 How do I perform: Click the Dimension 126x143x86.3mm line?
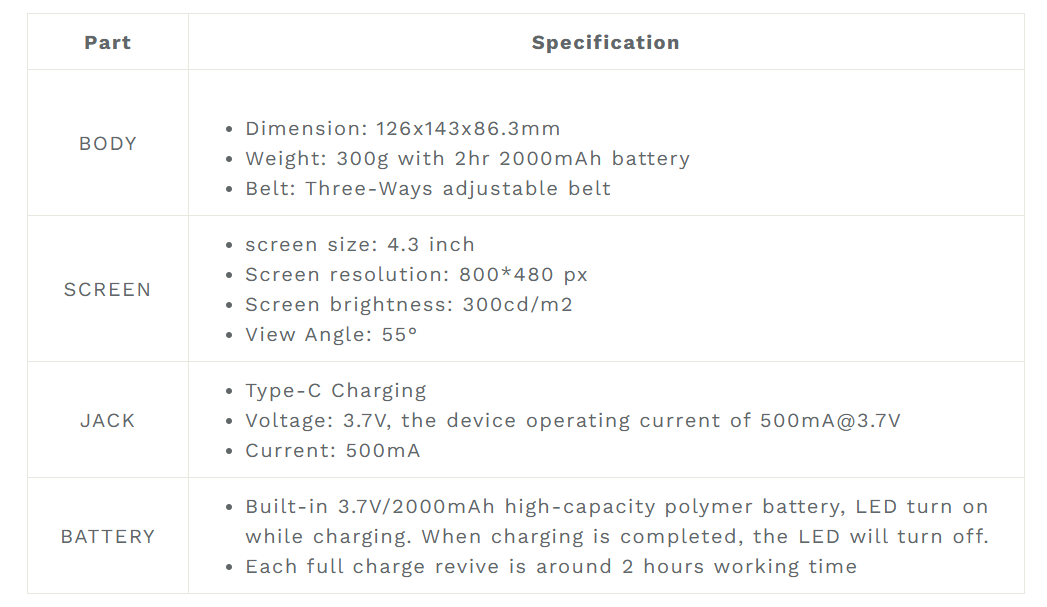[403, 128]
